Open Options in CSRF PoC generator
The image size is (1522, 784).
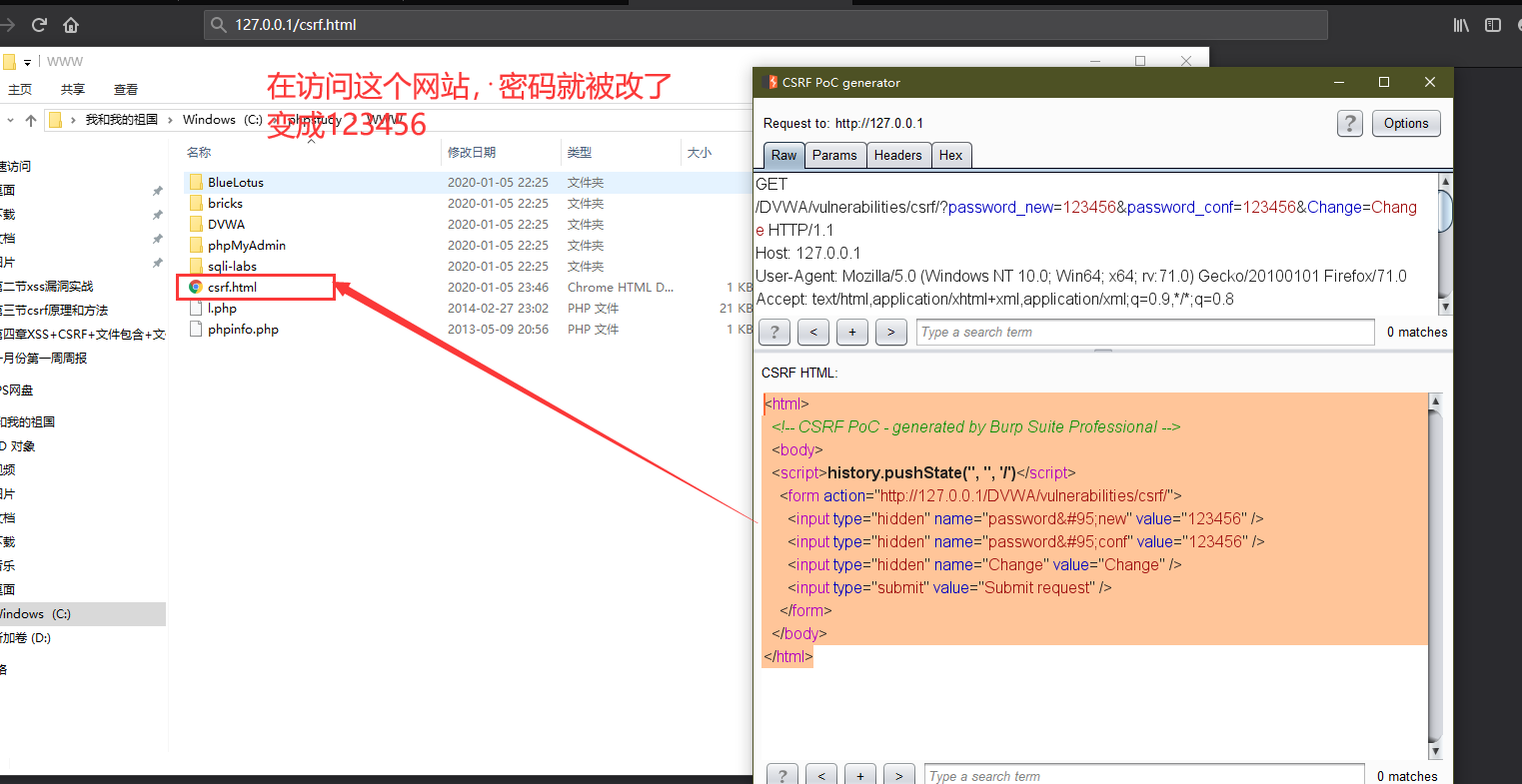(1406, 124)
